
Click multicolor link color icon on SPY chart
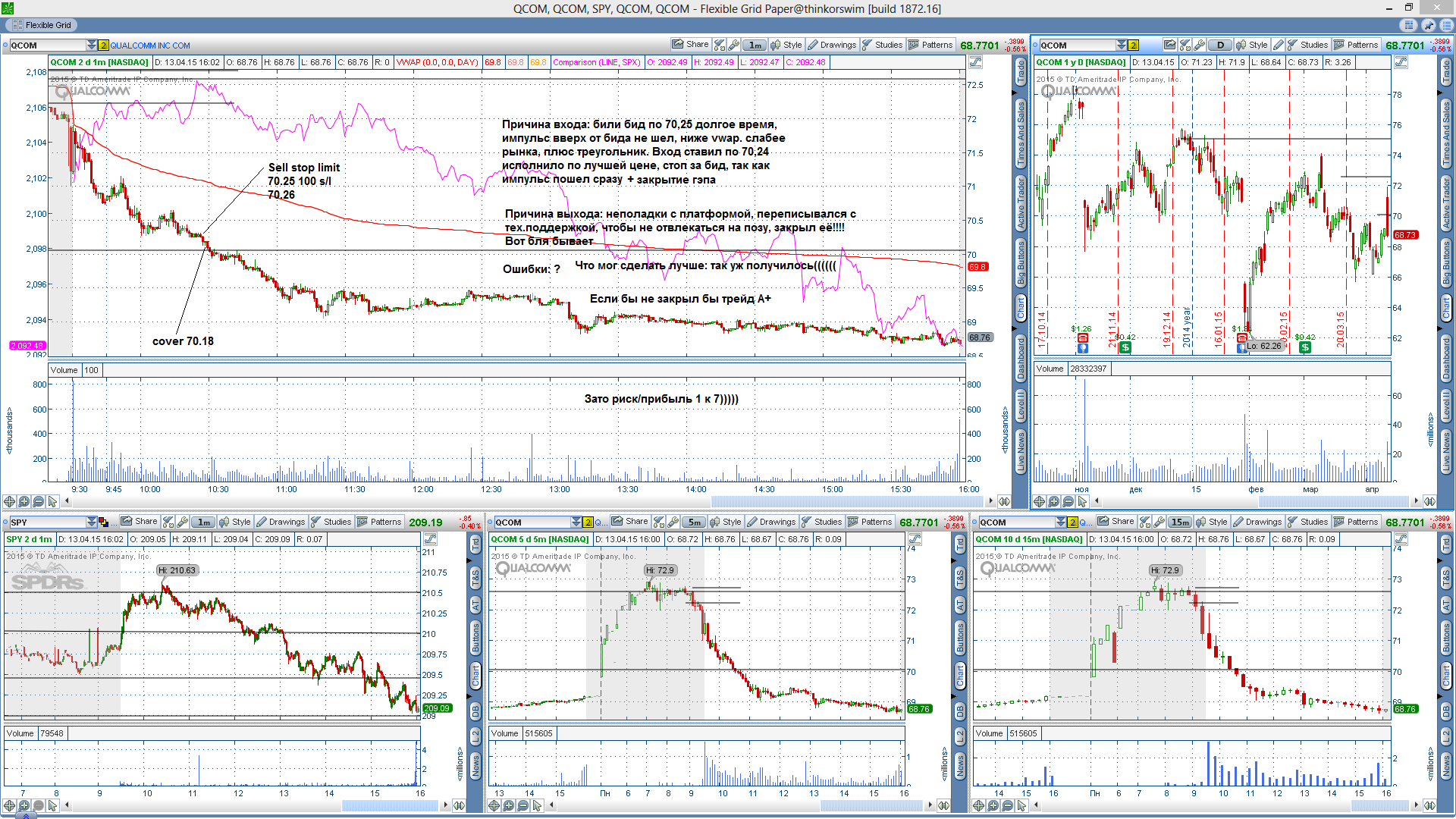click(104, 522)
